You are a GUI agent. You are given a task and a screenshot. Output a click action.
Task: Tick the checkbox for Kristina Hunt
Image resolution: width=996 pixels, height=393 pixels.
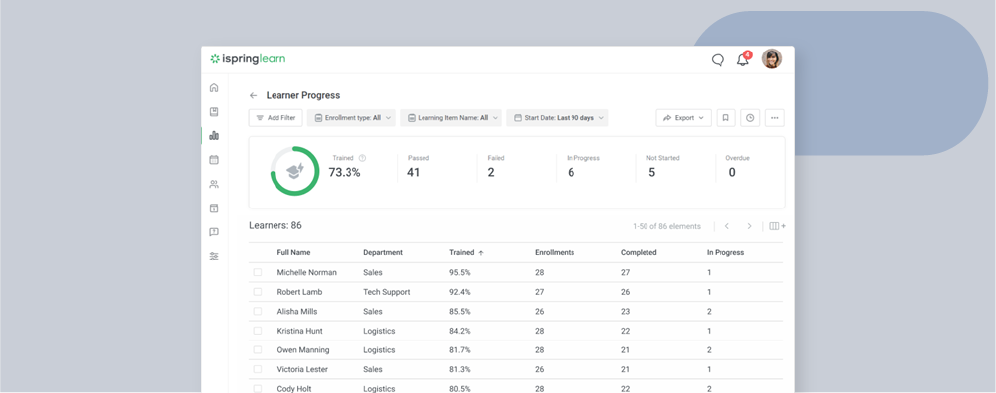coord(258,331)
